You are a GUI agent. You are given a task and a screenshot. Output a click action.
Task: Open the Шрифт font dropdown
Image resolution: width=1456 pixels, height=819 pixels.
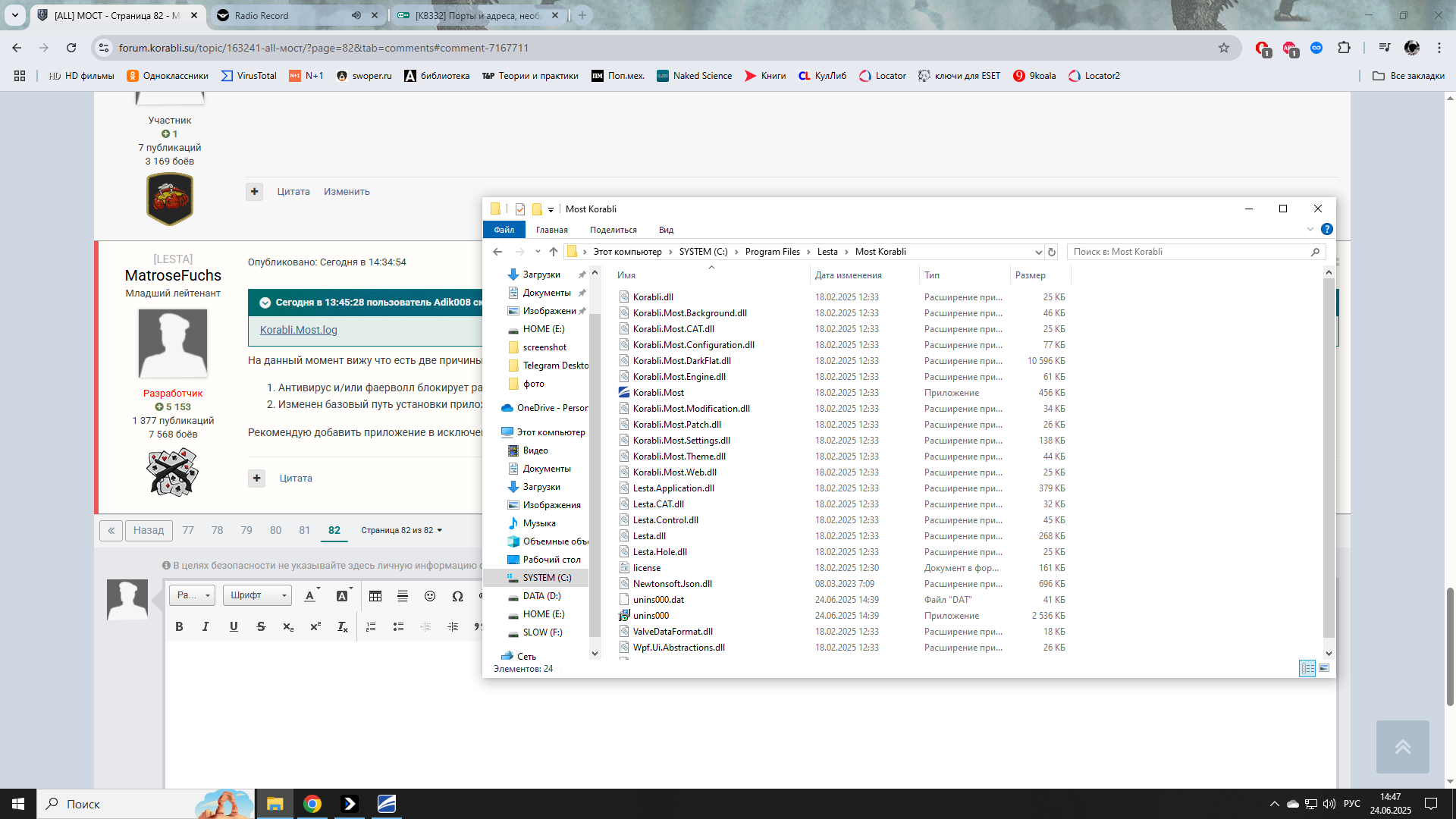pos(257,595)
